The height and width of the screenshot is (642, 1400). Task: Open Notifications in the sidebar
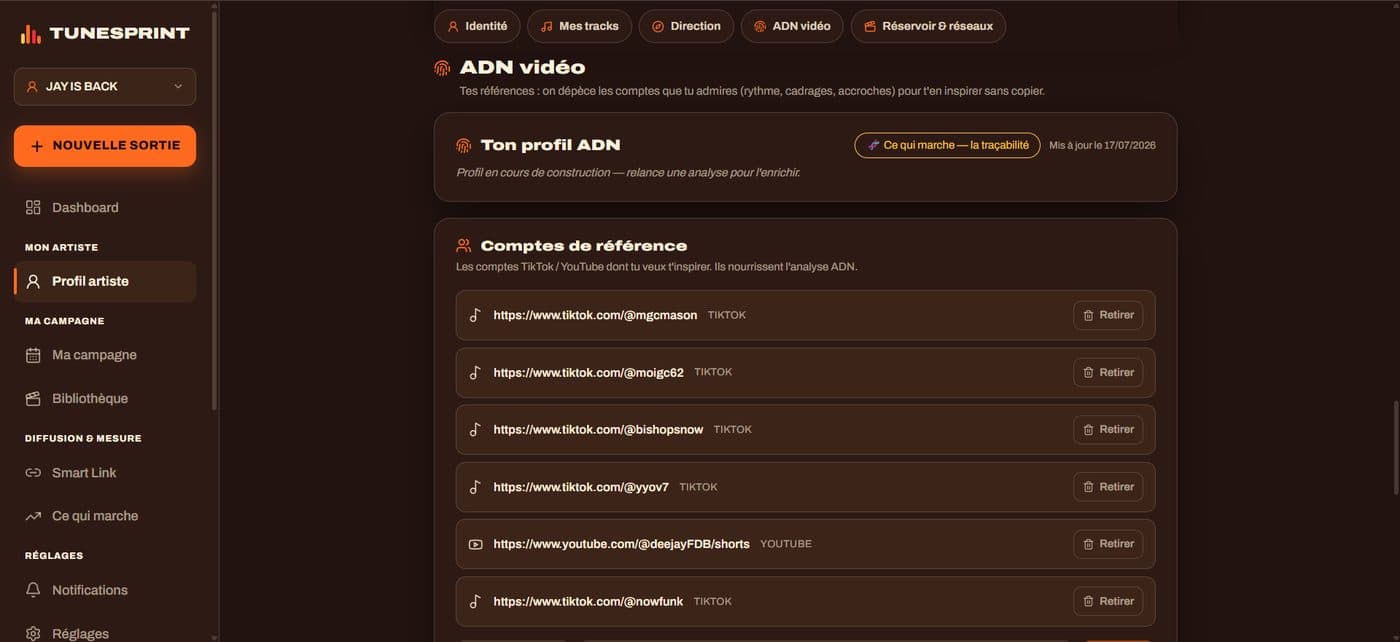coord(105,590)
